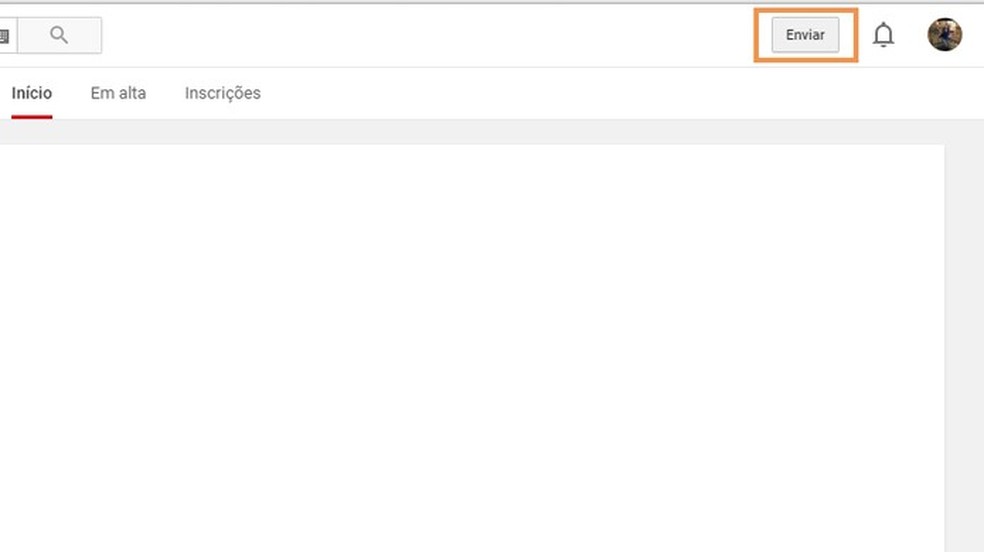Toggle the on-screen keyboard input icon

[5, 36]
